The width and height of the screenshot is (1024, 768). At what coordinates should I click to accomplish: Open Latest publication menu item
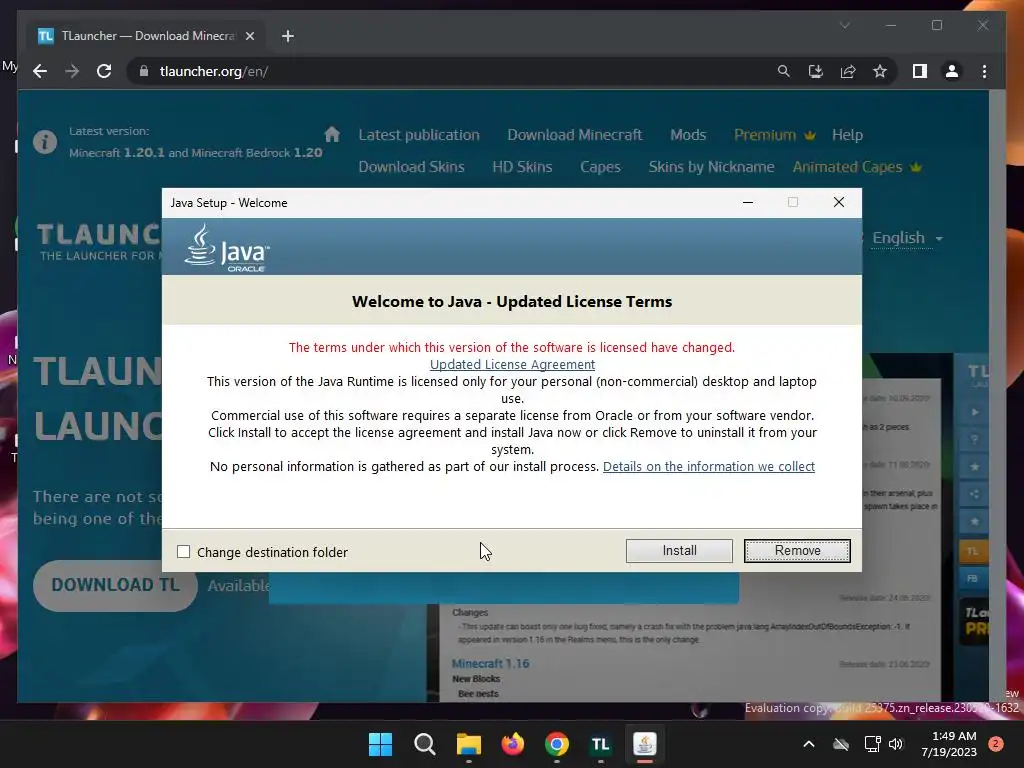(x=419, y=135)
